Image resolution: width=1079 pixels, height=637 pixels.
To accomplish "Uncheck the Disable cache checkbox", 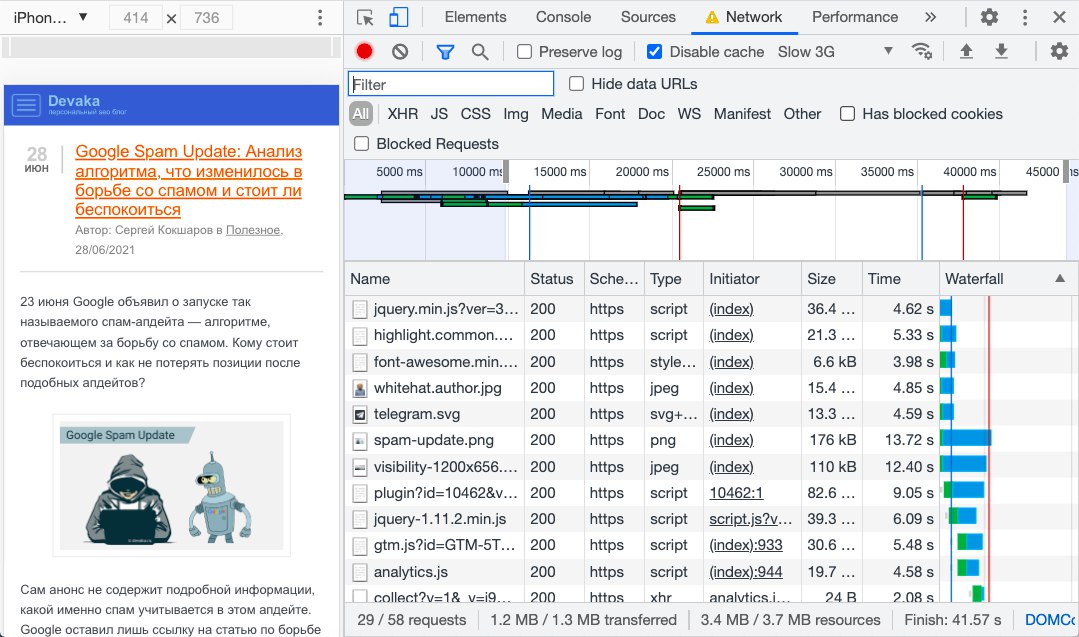I will pos(654,52).
